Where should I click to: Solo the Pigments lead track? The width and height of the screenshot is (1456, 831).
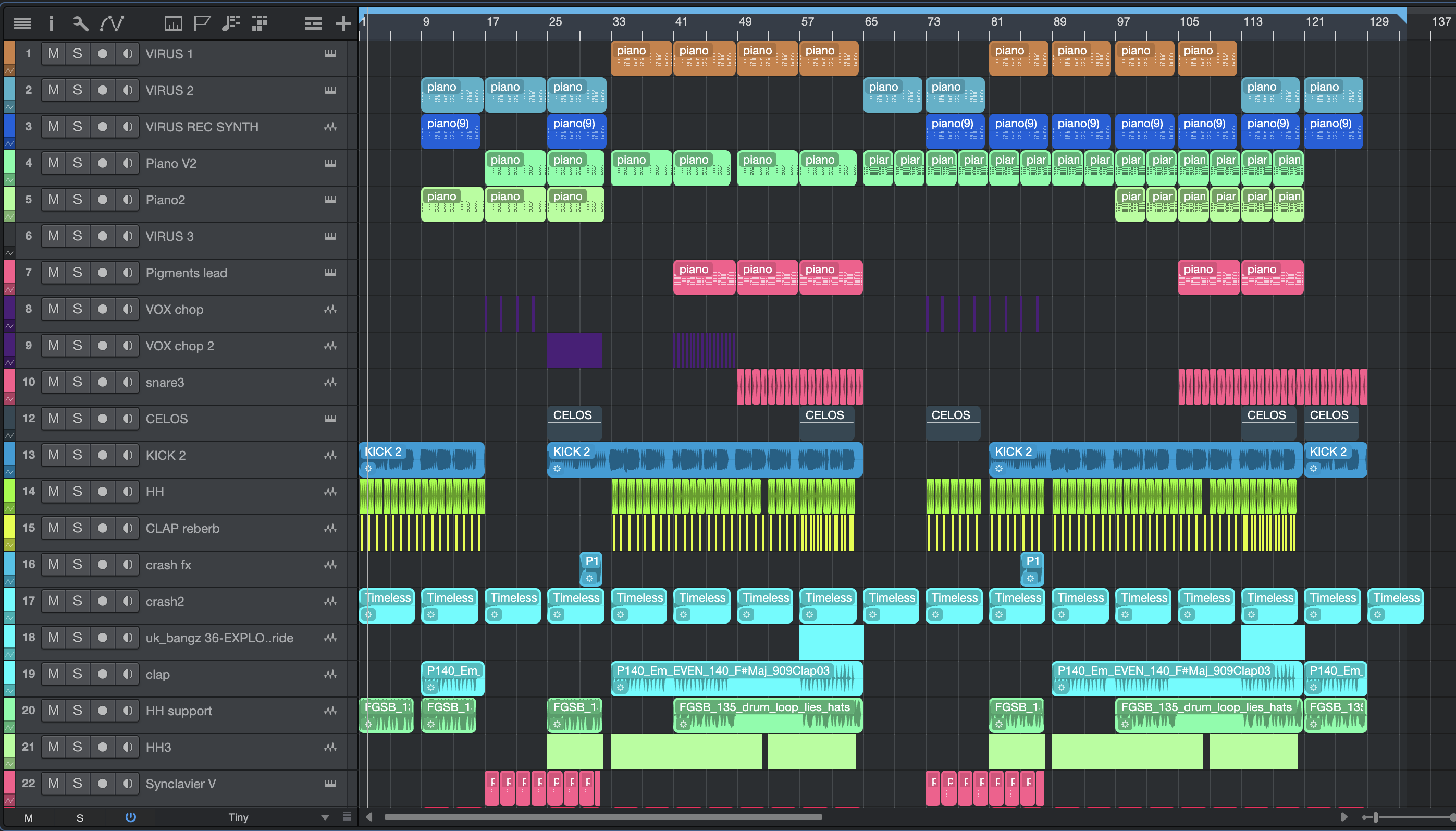pos(77,272)
